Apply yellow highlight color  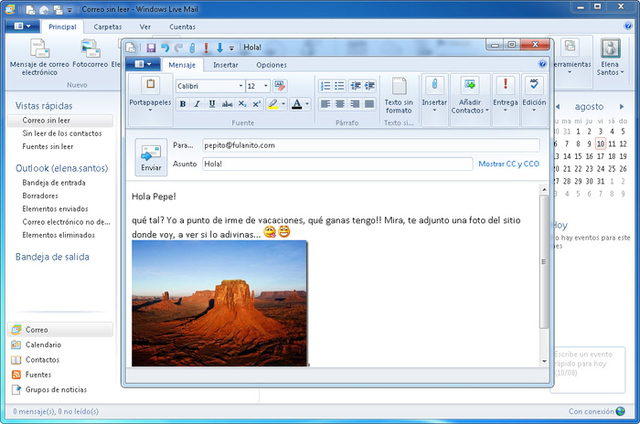pyautogui.click(x=273, y=104)
